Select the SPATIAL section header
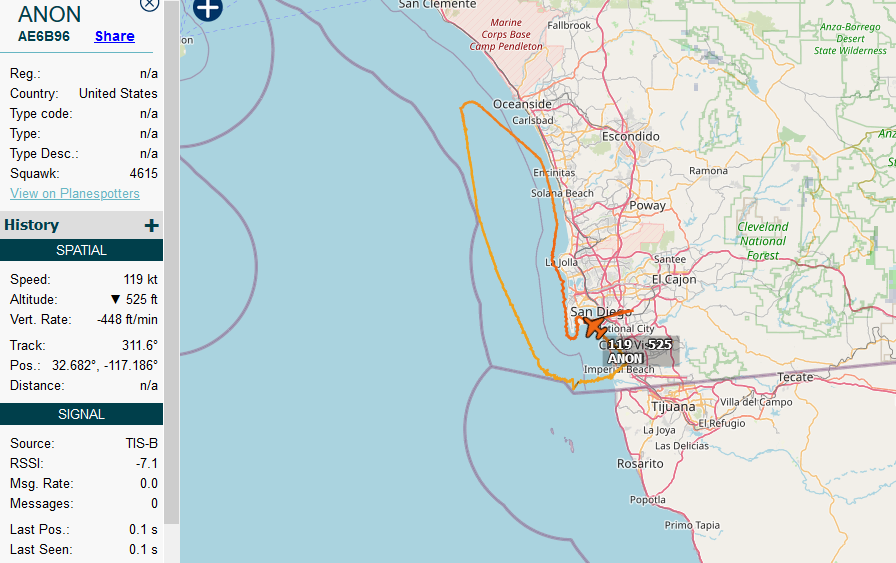 click(81, 250)
